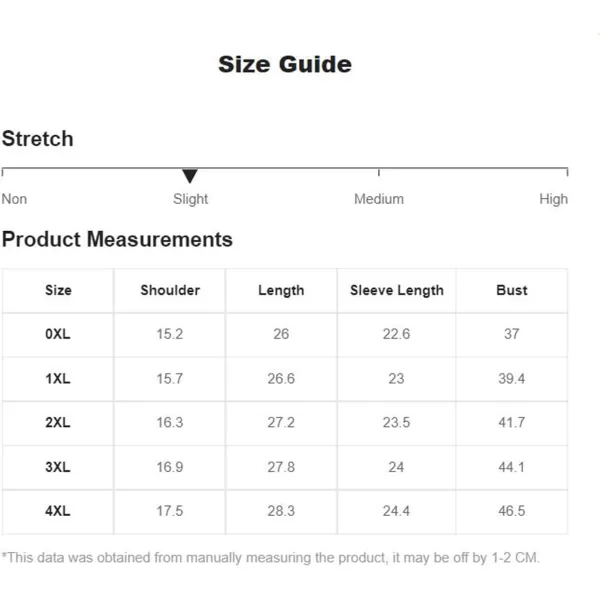
Task: Select the 3XL size row label
Action: 58,467
